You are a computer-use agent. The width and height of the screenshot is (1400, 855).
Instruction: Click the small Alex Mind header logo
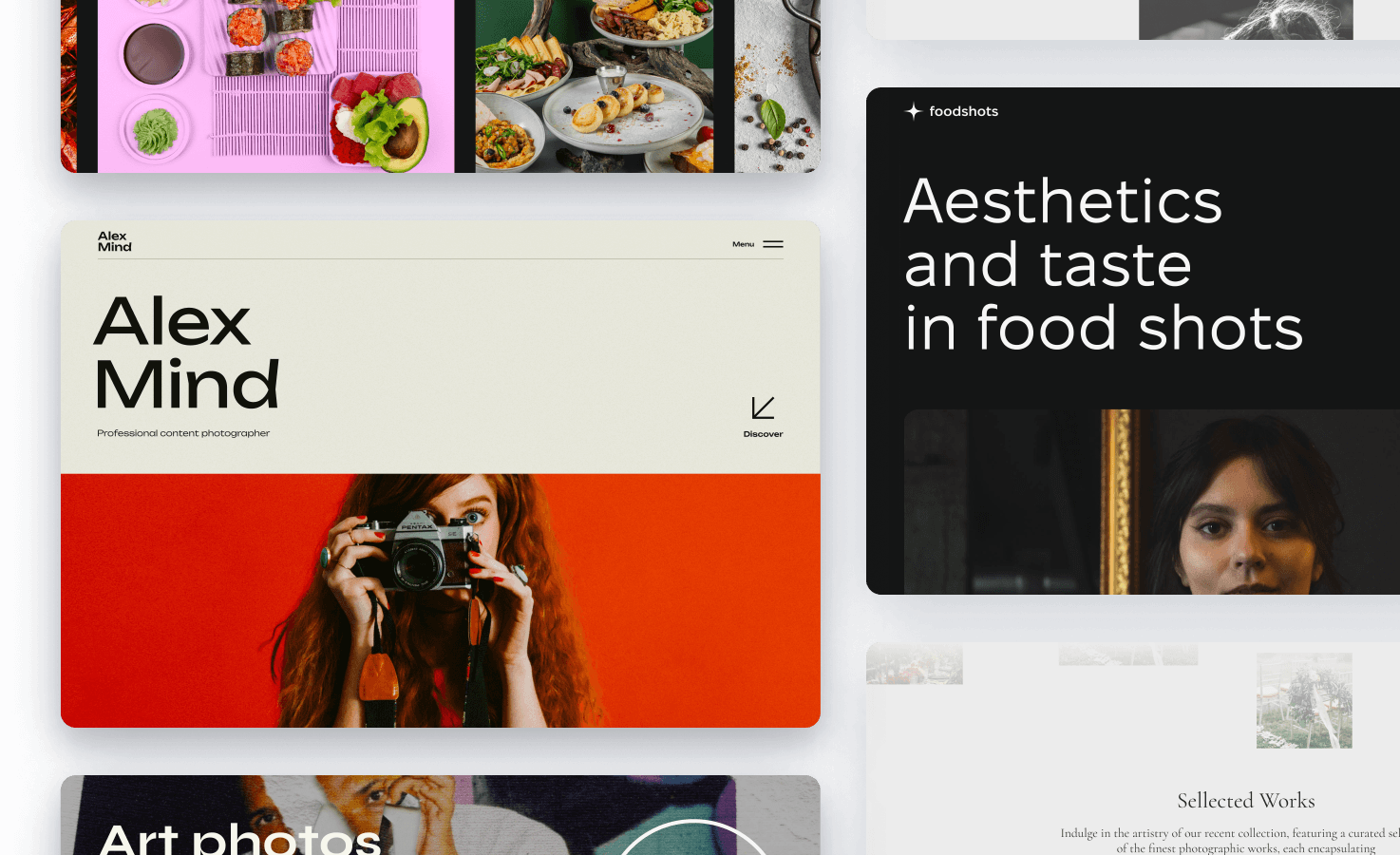click(x=114, y=241)
